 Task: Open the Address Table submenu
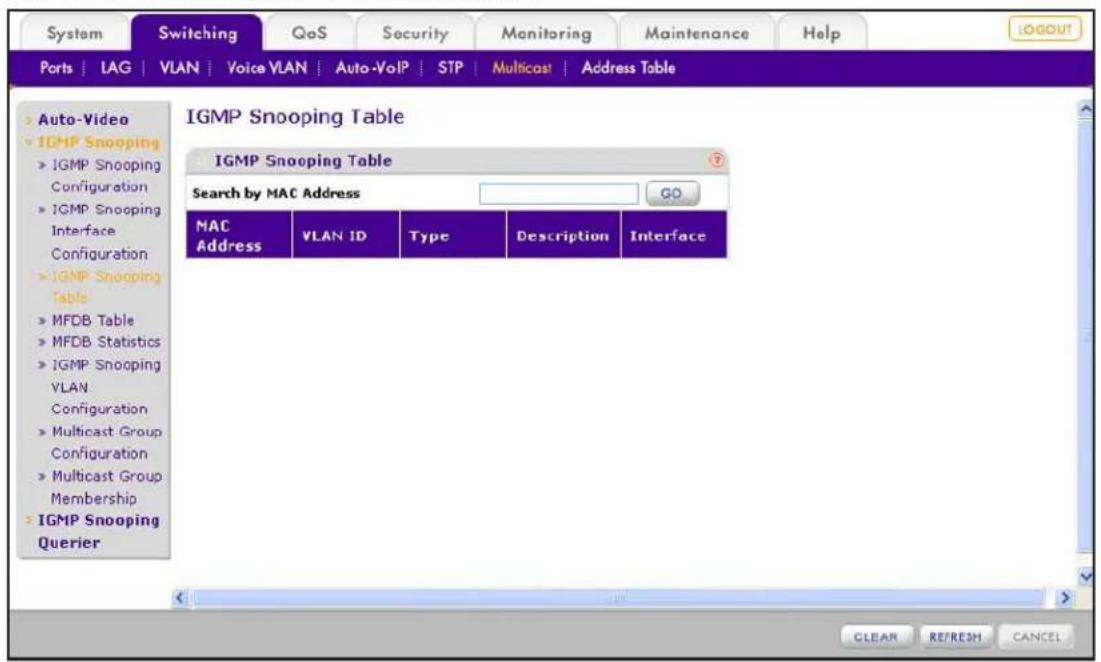point(628,68)
